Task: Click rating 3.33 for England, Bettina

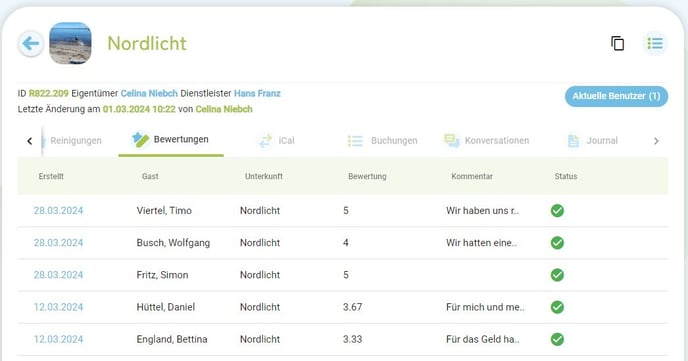Action: tap(352, 339)
